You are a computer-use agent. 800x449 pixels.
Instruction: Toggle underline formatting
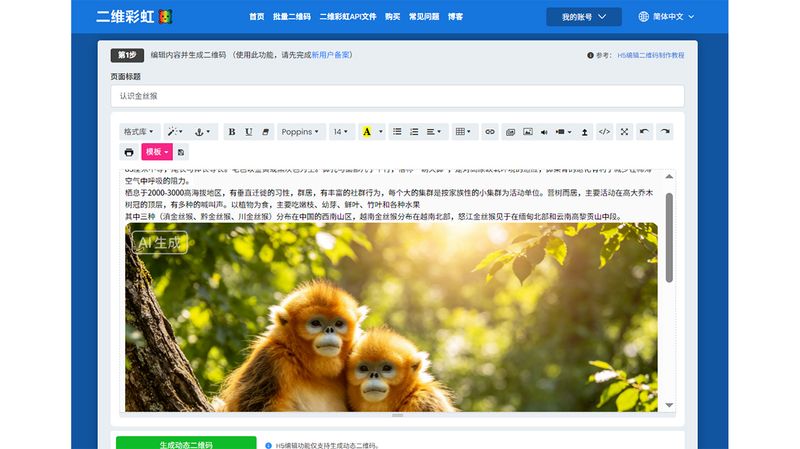pos(248,132)
